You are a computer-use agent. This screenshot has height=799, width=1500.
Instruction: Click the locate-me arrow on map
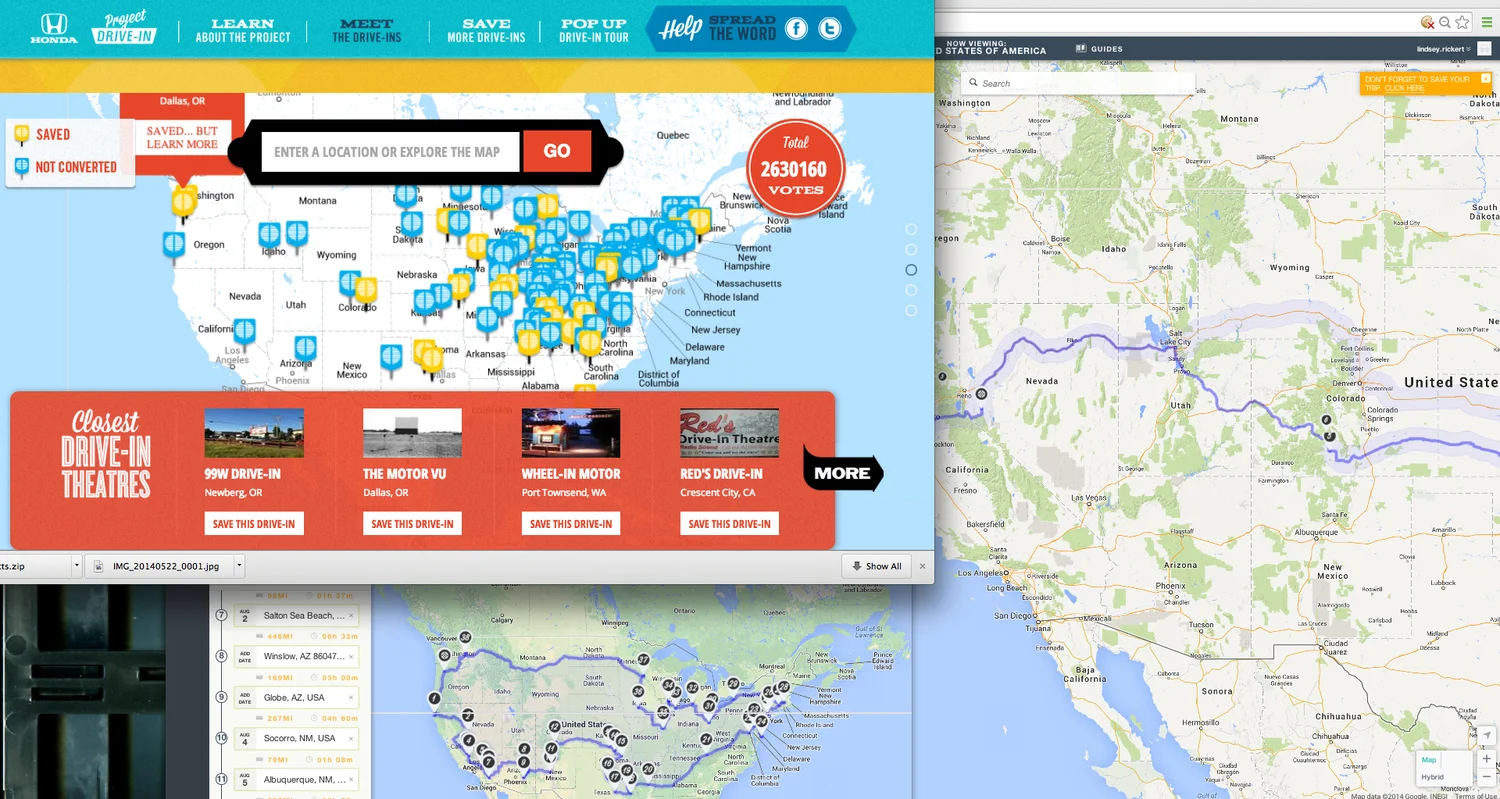1487,735
